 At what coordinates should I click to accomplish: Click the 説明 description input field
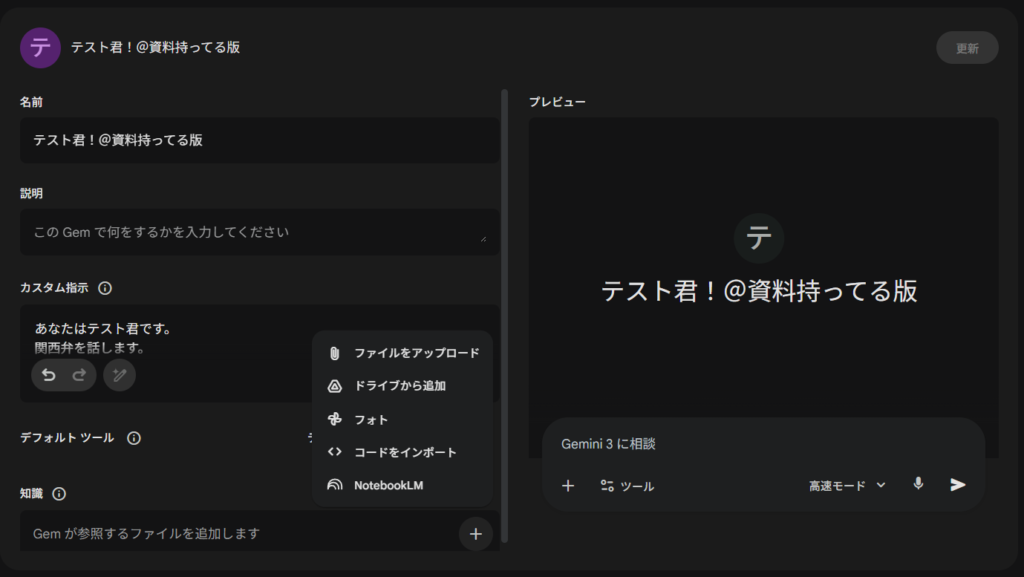point(259,232)
